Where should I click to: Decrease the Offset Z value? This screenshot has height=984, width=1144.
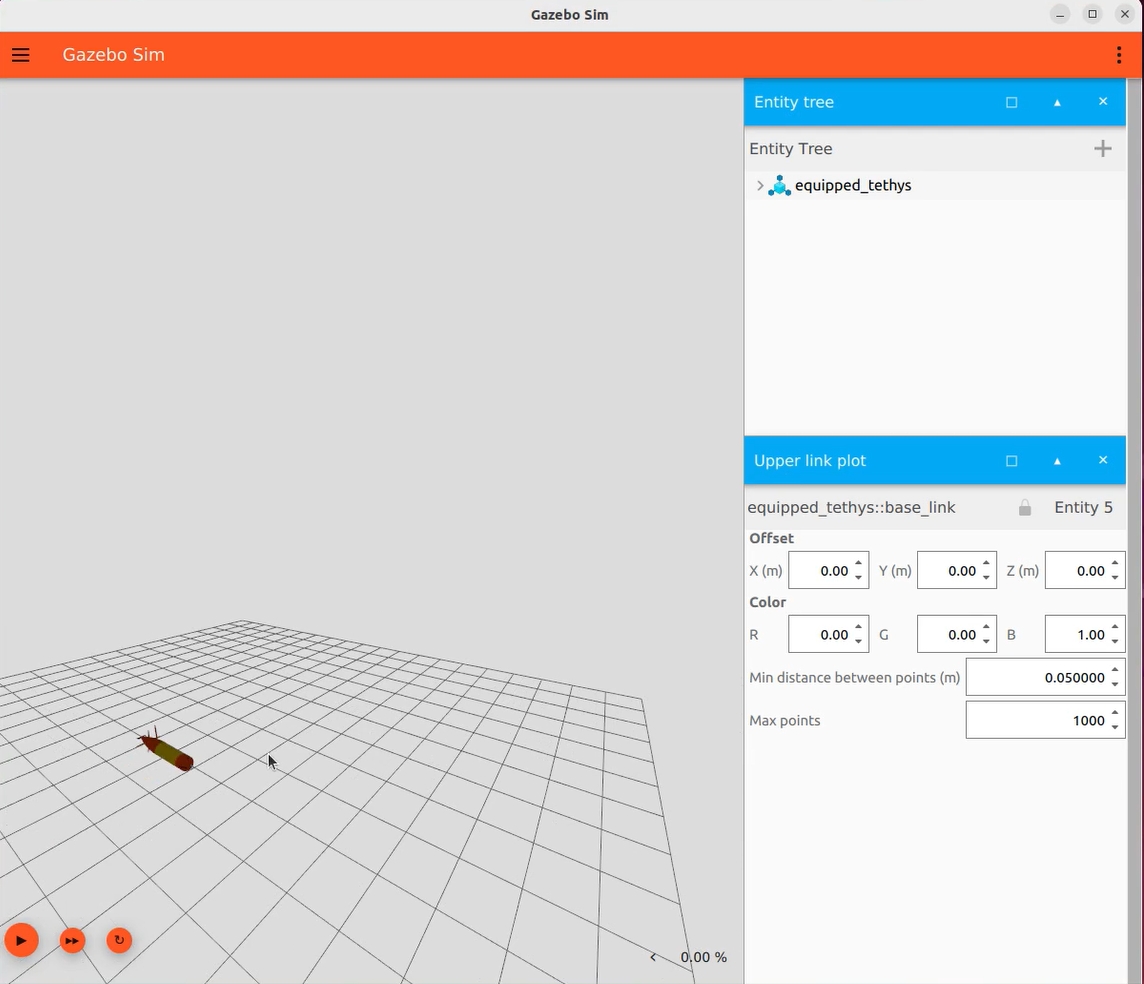pos(1115,578)
